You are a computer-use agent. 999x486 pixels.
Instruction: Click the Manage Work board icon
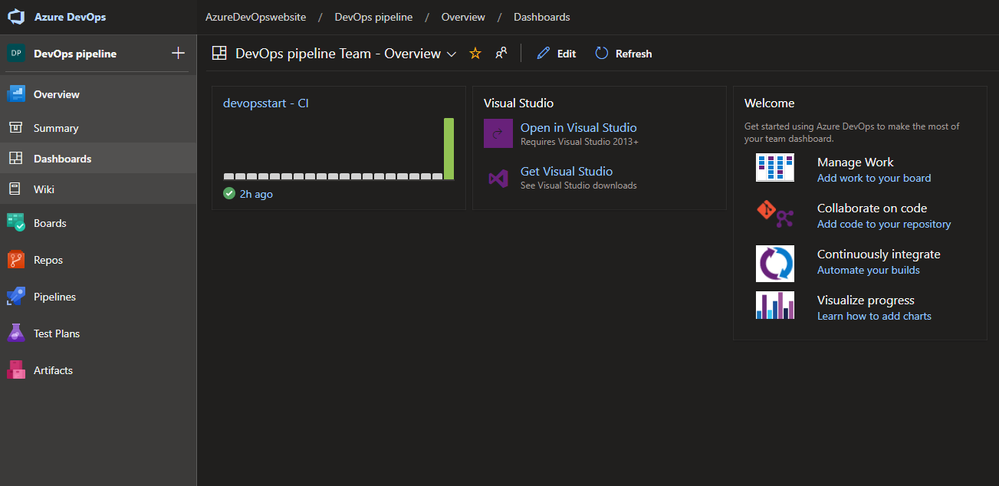coord(775,168)
